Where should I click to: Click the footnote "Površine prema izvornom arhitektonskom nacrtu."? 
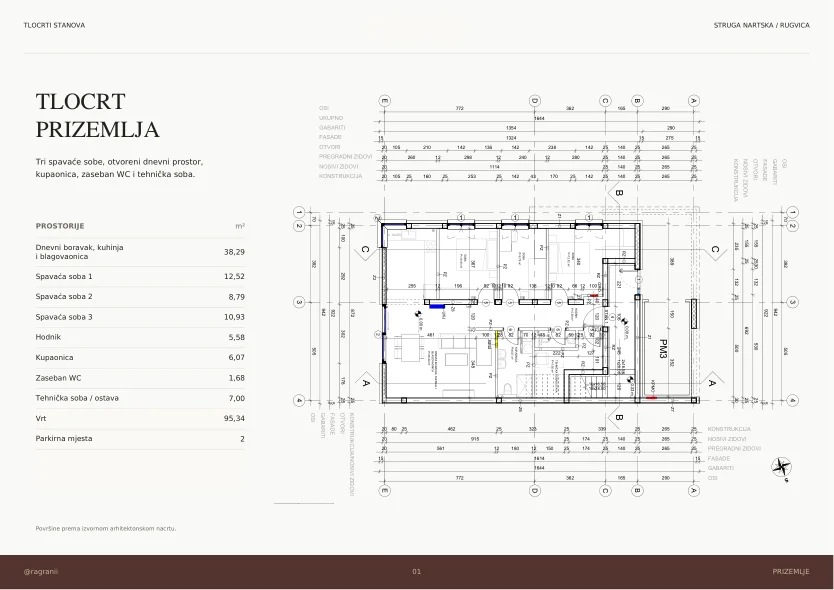pyautogui.click(x=106, y=529)
